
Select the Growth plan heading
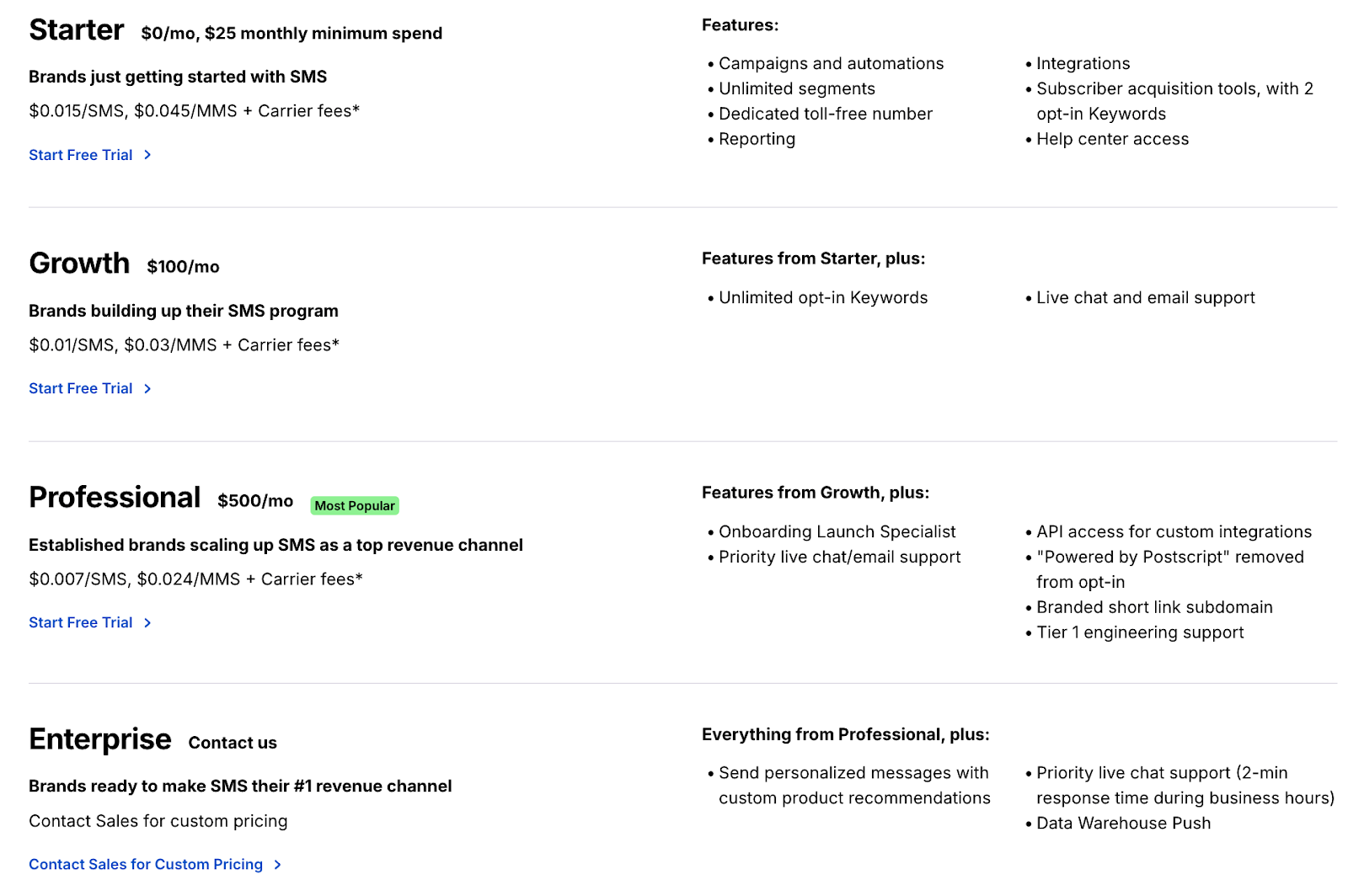(79, 264)
